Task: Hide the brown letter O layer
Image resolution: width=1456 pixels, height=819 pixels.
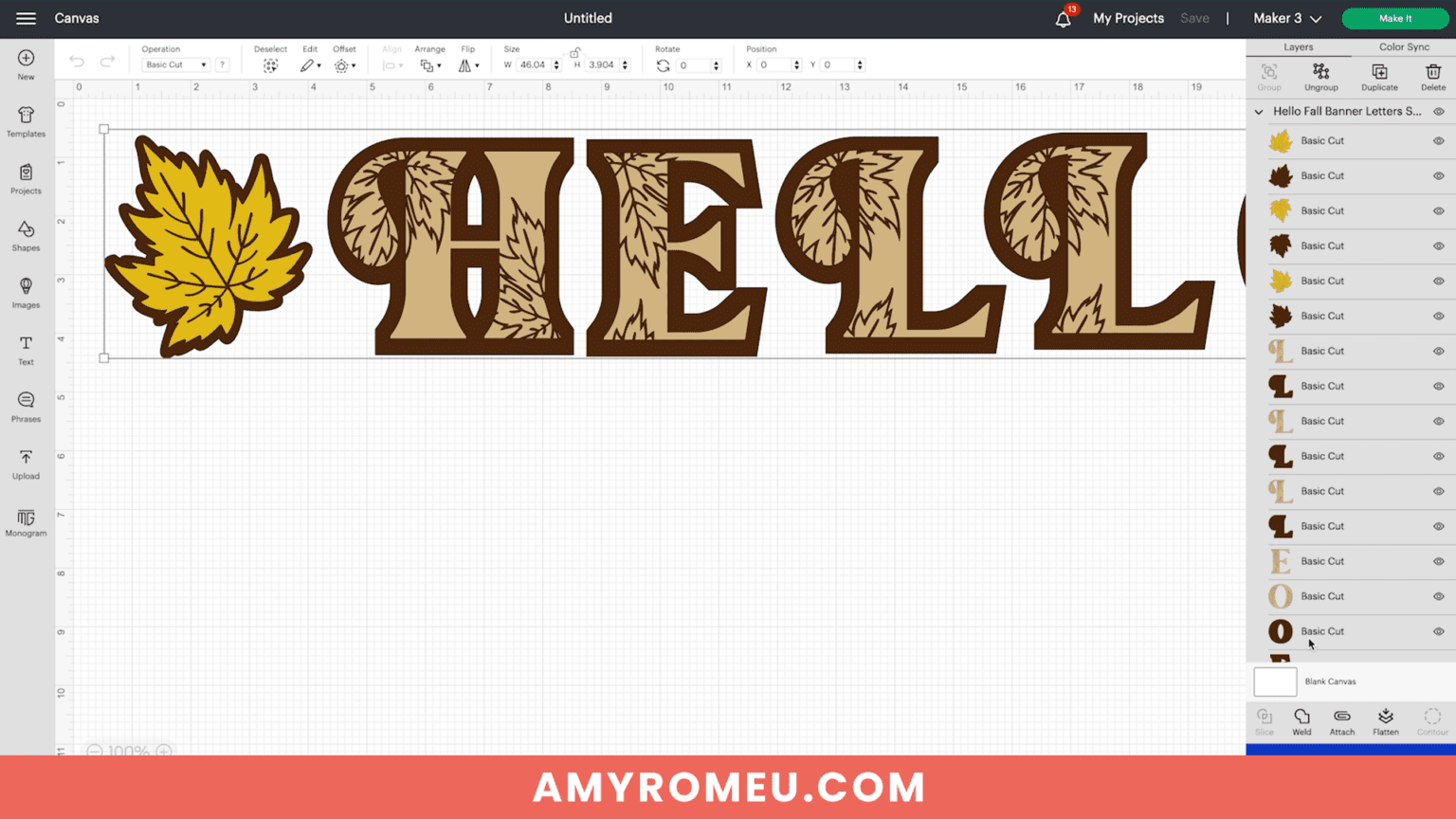Action: pos(1438,630)
